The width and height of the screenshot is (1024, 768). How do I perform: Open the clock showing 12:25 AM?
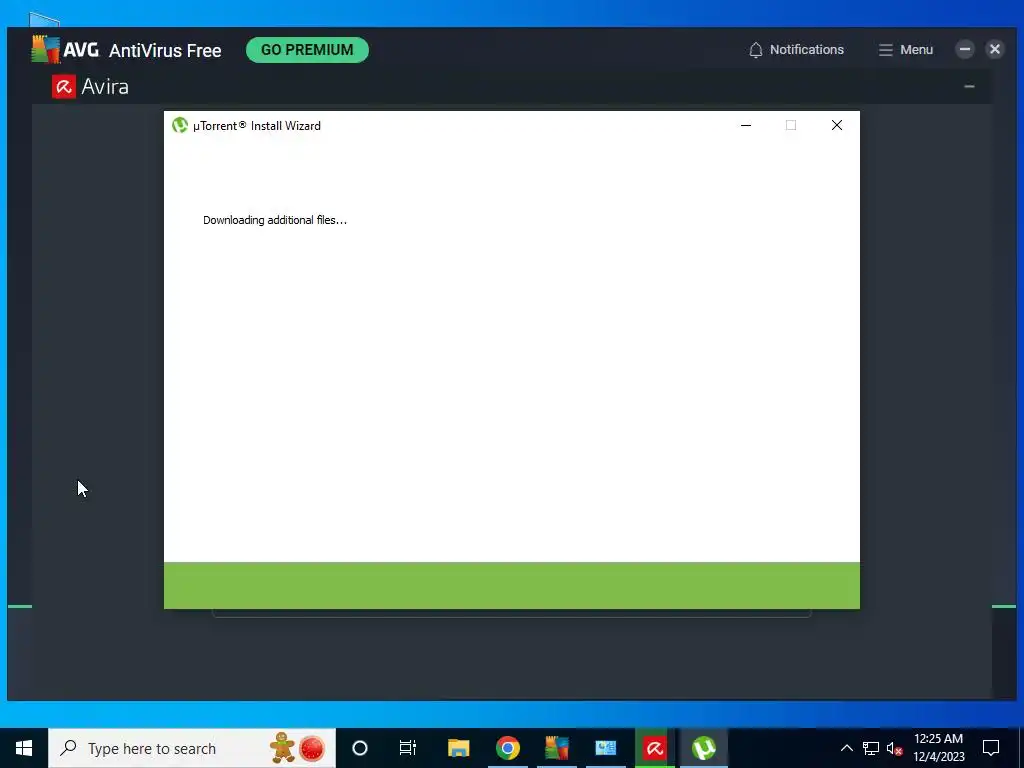tap(938, 748)
